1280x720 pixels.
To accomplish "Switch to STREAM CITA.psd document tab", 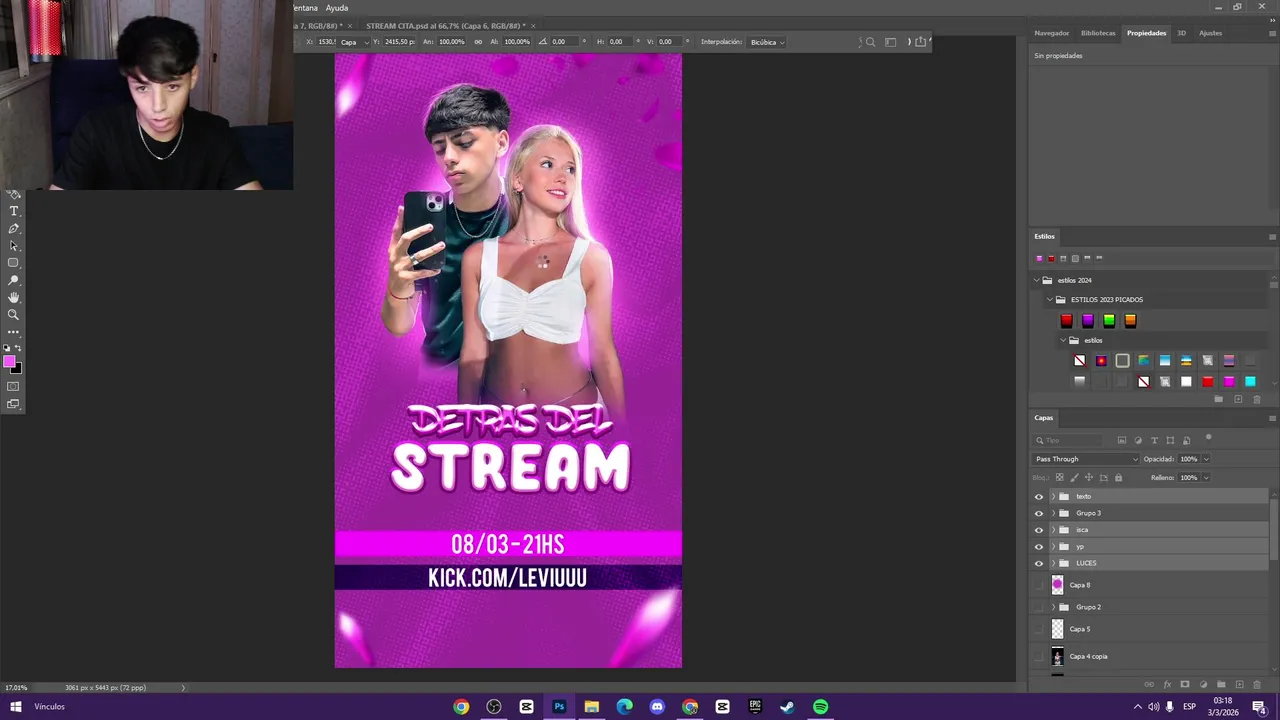I will [x=445, y=26].
